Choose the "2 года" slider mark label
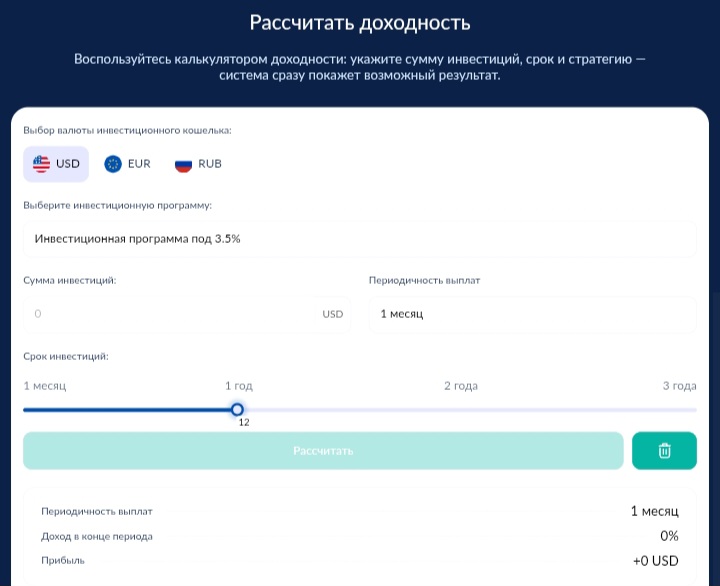 (461, 386)
